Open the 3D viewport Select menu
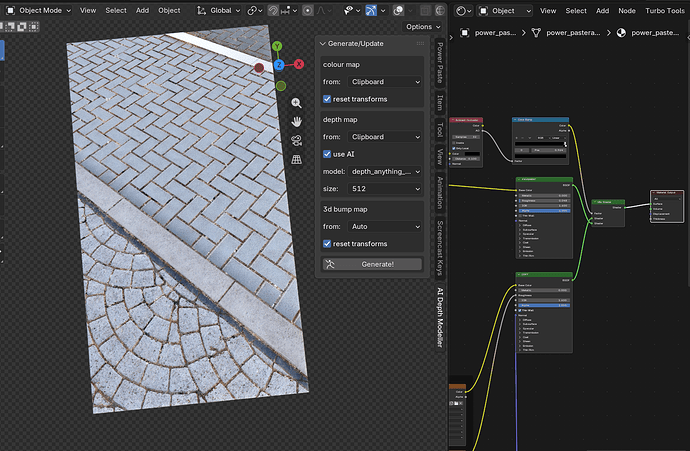The height and width of the screenshot is (451, 690). coord(116,10)
